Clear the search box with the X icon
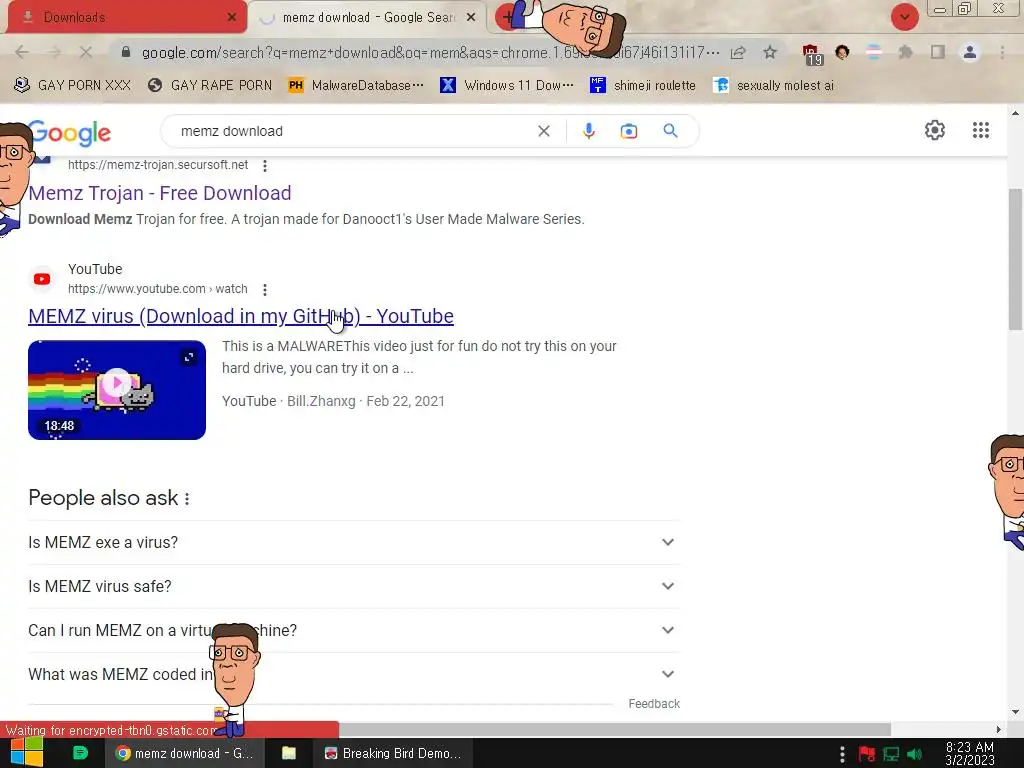The height and width of the screenshot is (768, 1024). [x=543, y=131]
